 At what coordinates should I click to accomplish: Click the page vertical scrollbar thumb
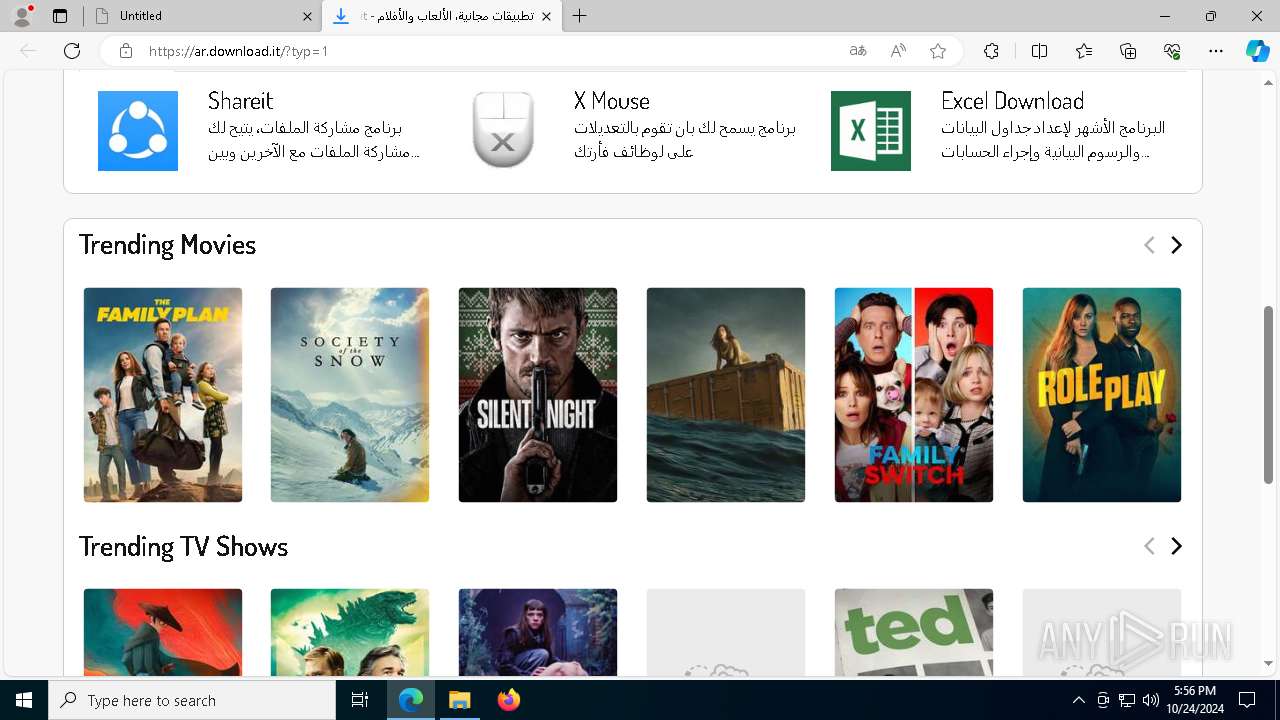coord(1269,393)
